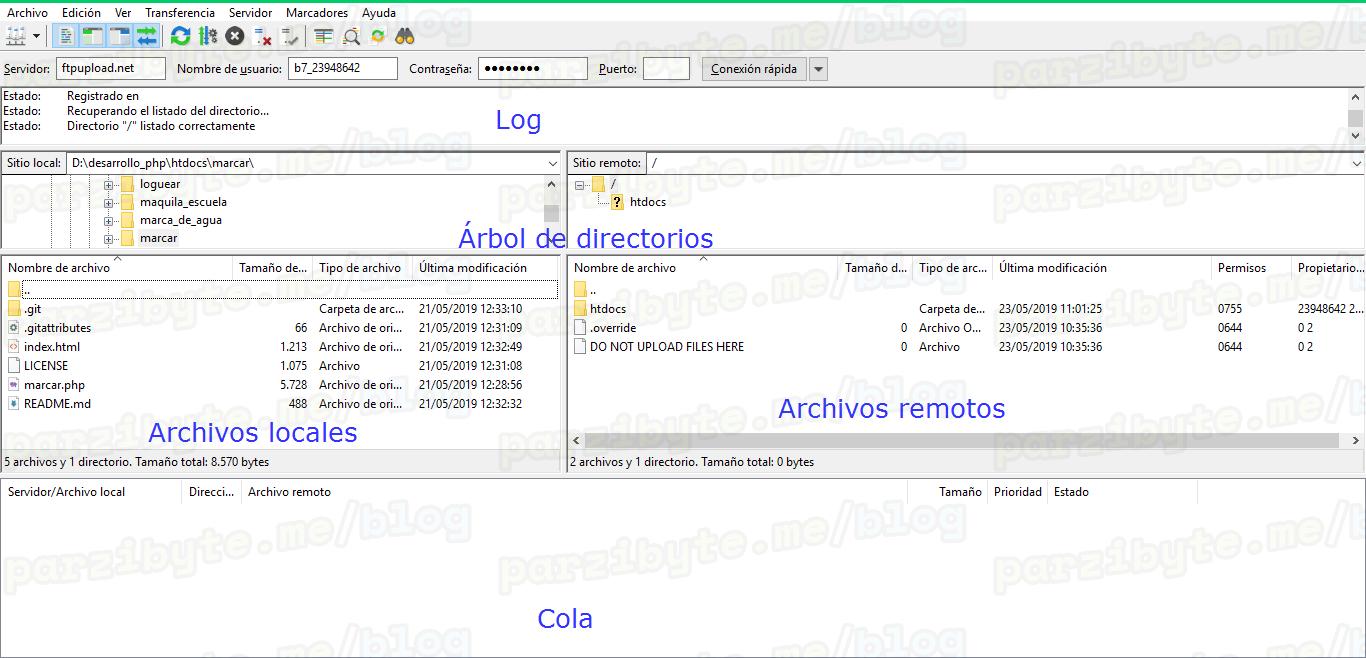Select the .git folder icon
1366x658 pixels.
[x=14, y=309]
